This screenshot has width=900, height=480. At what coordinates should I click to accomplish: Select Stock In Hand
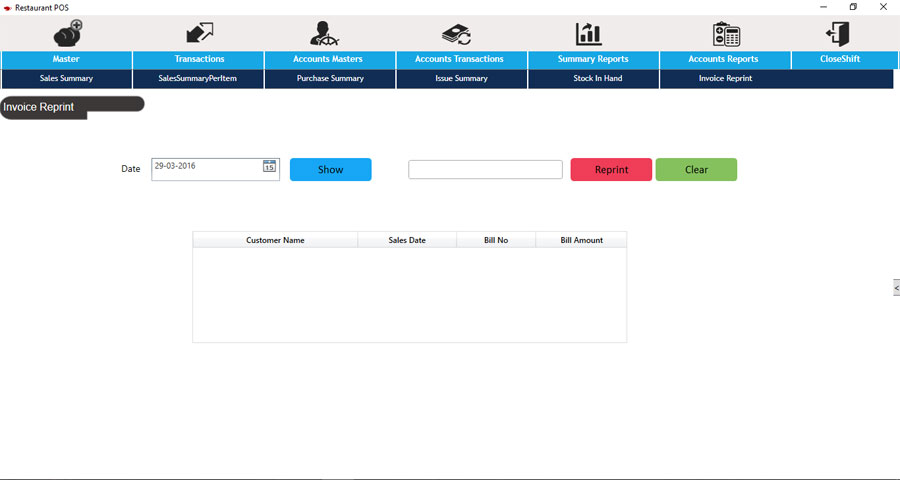pos(597,78)
